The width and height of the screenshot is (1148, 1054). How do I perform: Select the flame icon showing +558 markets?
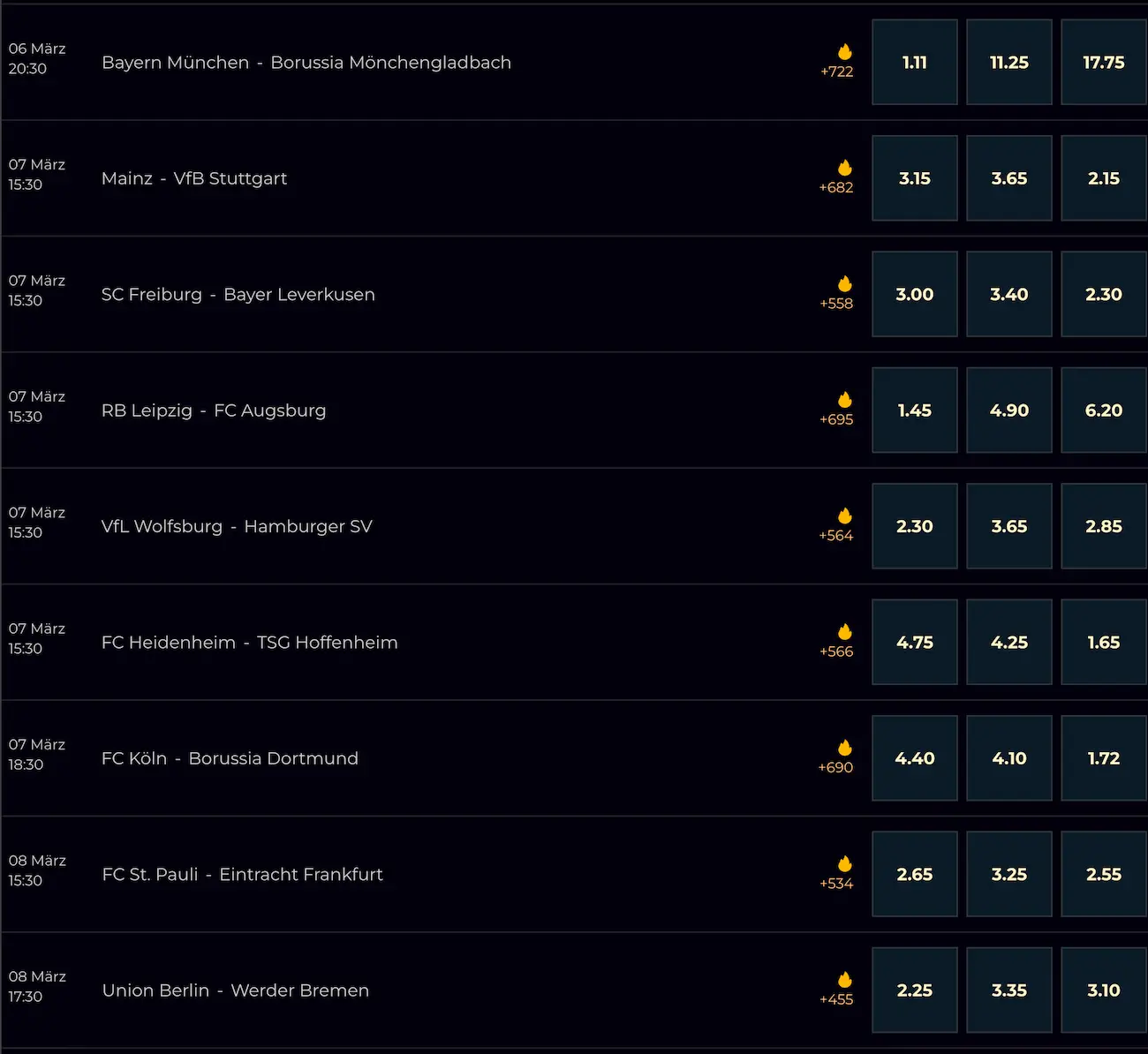point(844,294)
